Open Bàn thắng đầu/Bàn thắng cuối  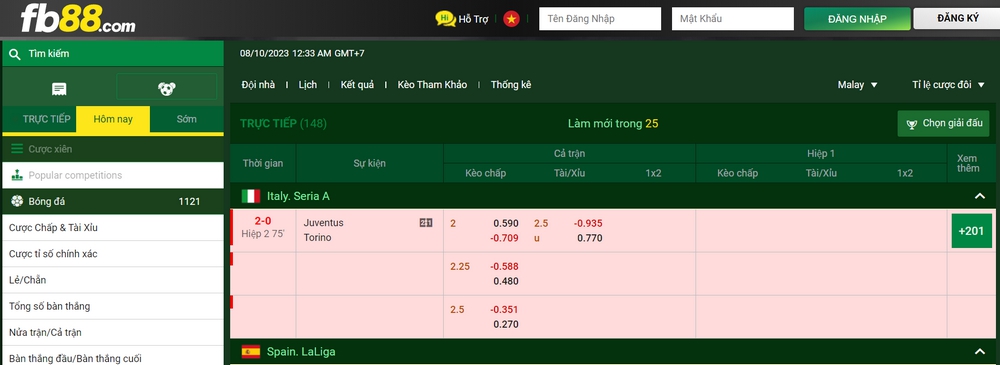point(113,355)
